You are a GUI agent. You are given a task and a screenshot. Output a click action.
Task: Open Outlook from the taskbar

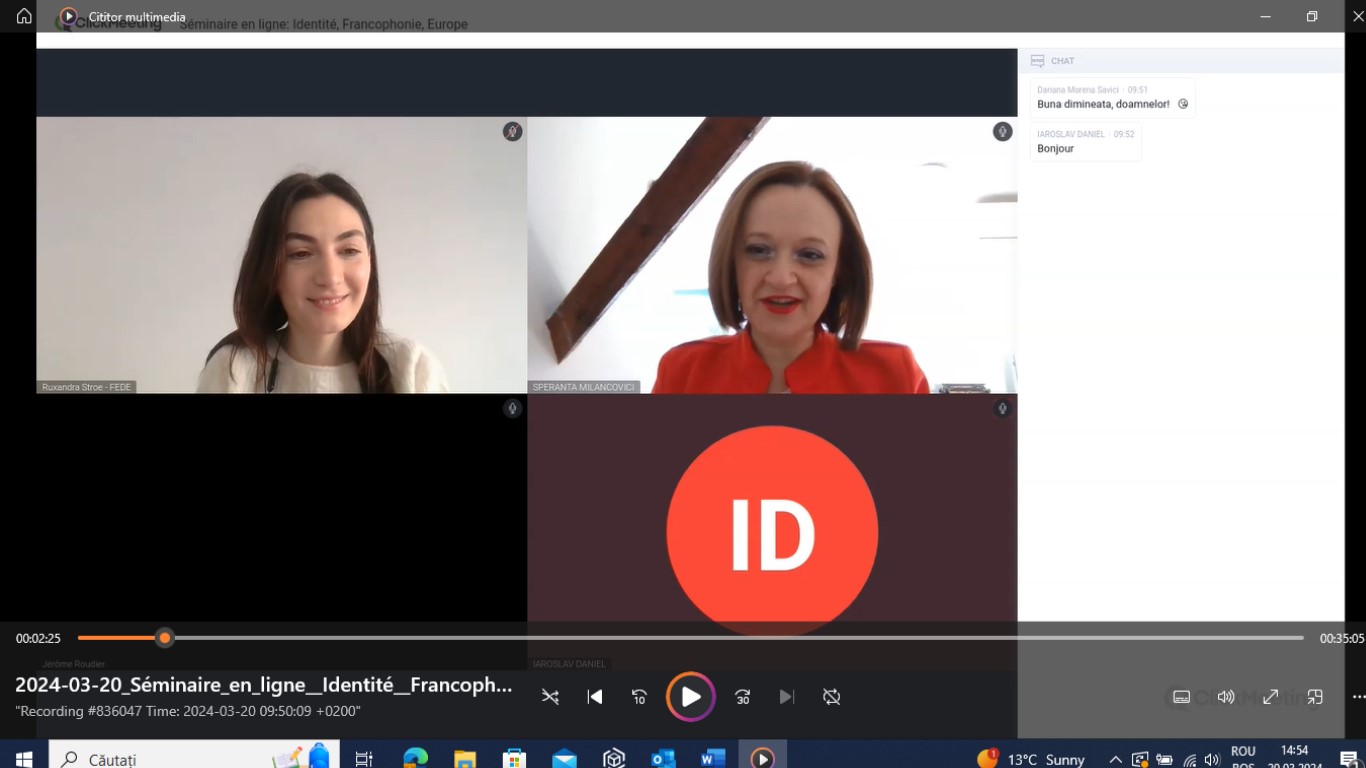[x=663, y=758]
